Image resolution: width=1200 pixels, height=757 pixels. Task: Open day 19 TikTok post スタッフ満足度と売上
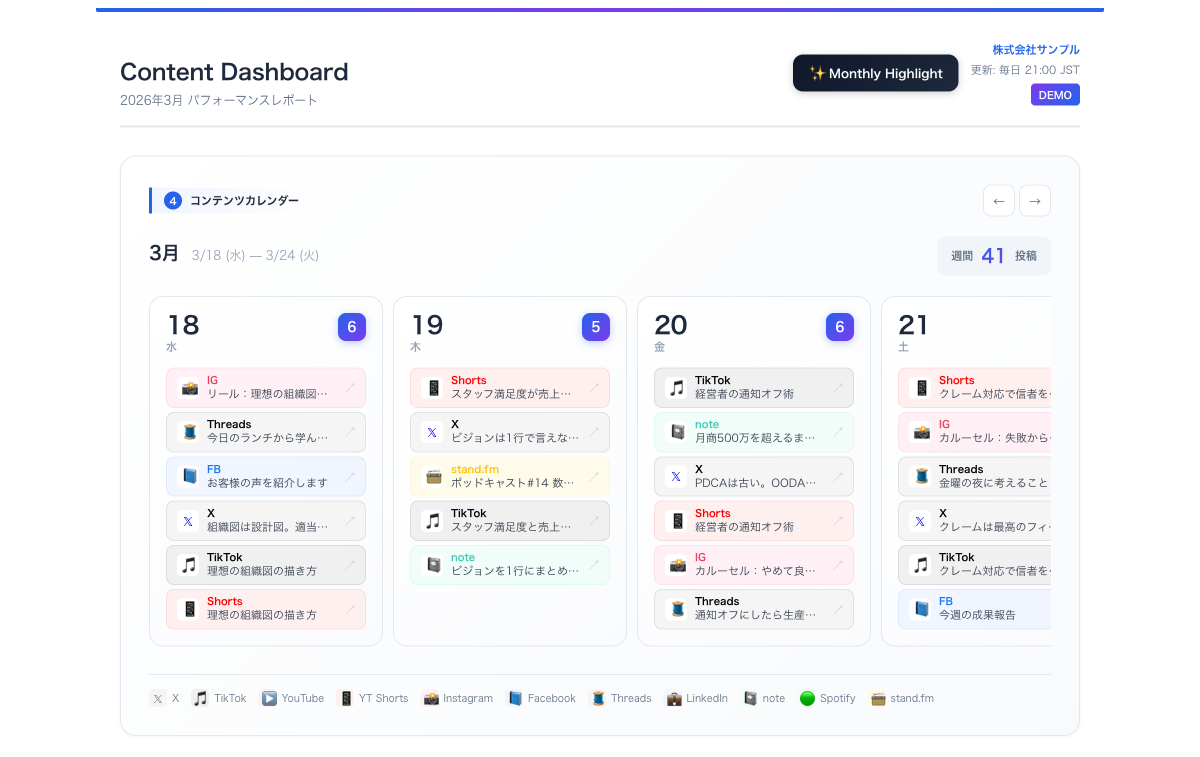pyautogui.click(x=510, y=521)
